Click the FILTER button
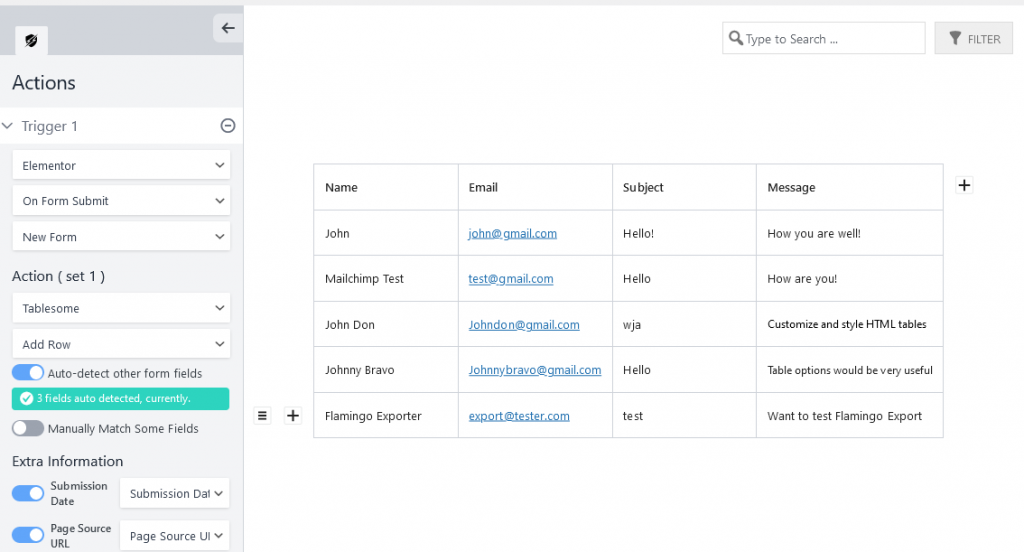The width and height of the screenshot is (1024, 552). click(973, 39)
